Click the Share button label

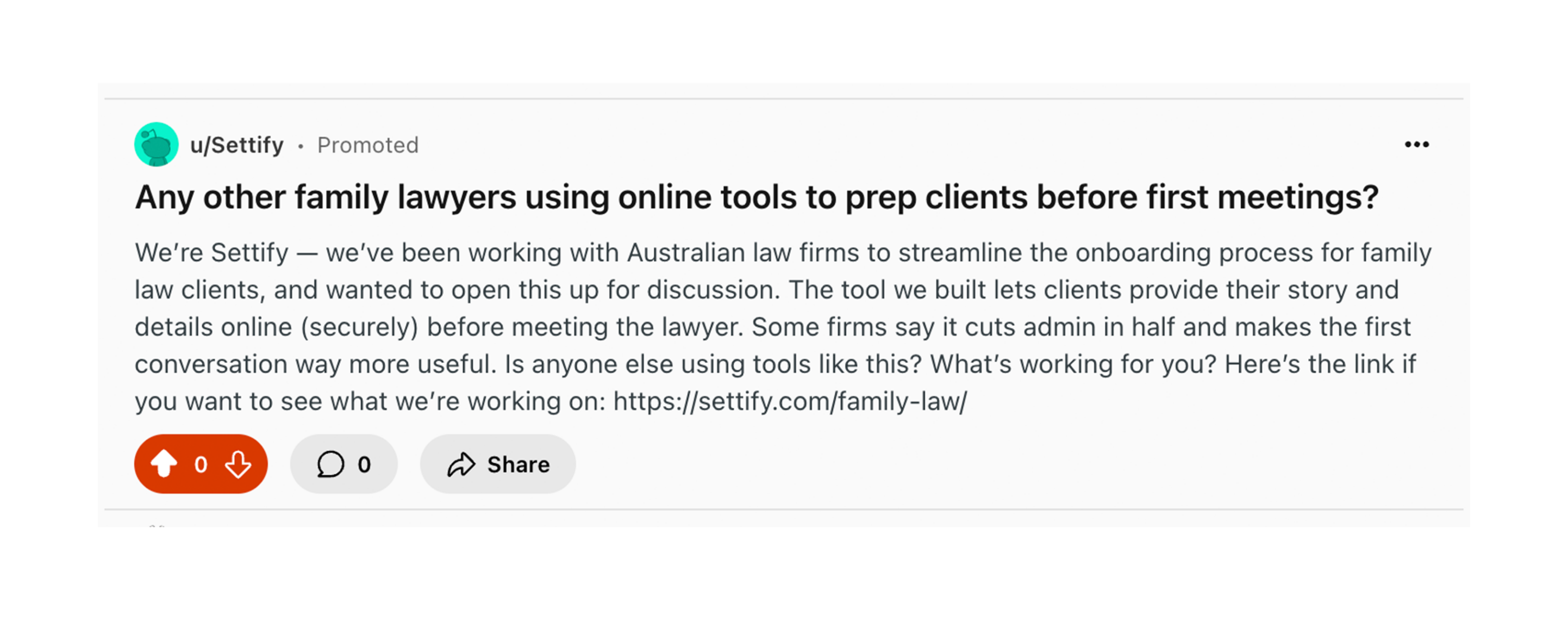click(x=518, y=464)
